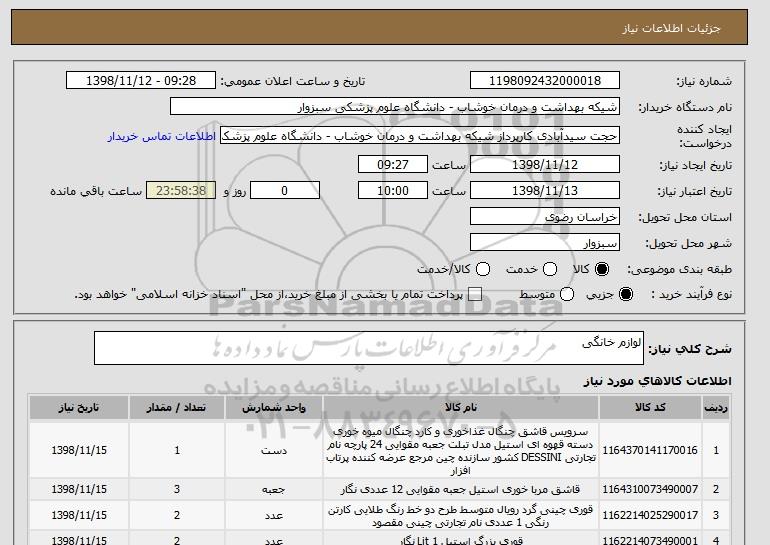Click the کد کالا column header
The height and width of the screenshot is (545, 770).
pyautogui.click(x=650, y=408)
